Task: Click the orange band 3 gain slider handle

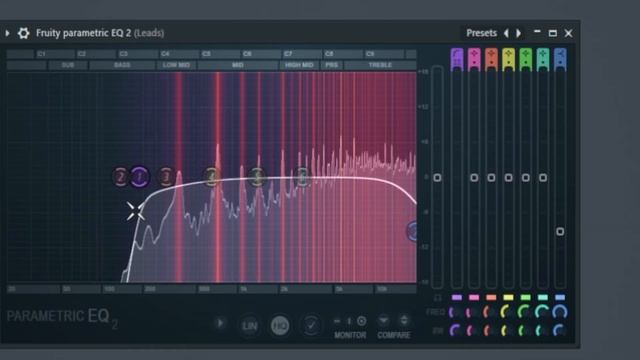Action: pyautogui.click(x=491, y=178)
